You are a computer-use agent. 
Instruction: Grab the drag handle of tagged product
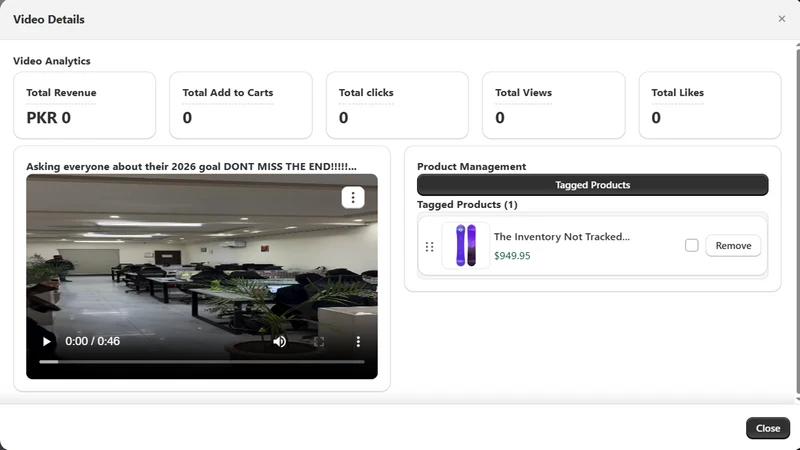coord(430,247)
